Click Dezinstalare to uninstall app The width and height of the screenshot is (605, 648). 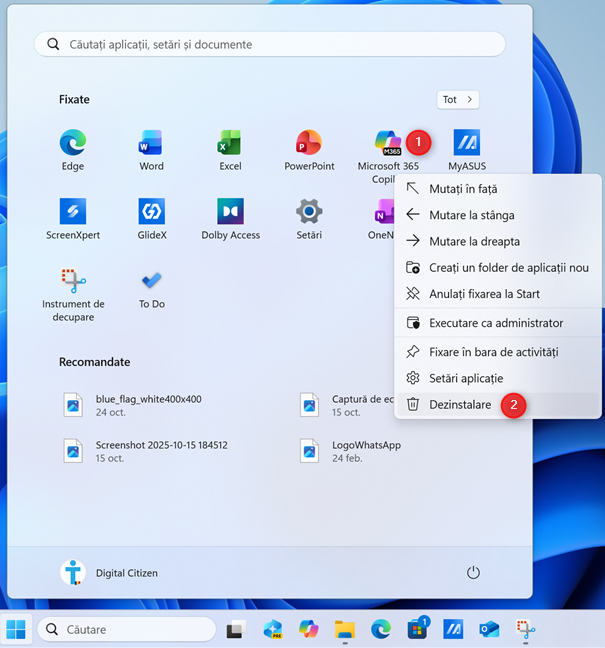tap(498, 405)
